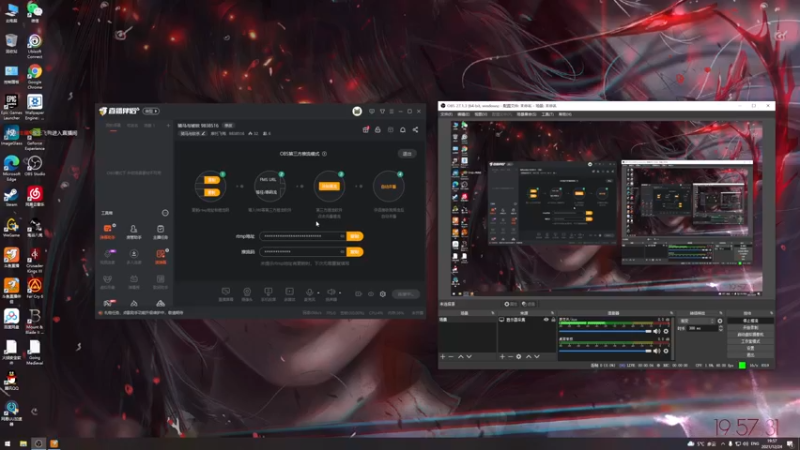This screenshot has width=800, height=450.
Task: Exit OBS third-party mode with top-right button
Action: pos(407,154)
